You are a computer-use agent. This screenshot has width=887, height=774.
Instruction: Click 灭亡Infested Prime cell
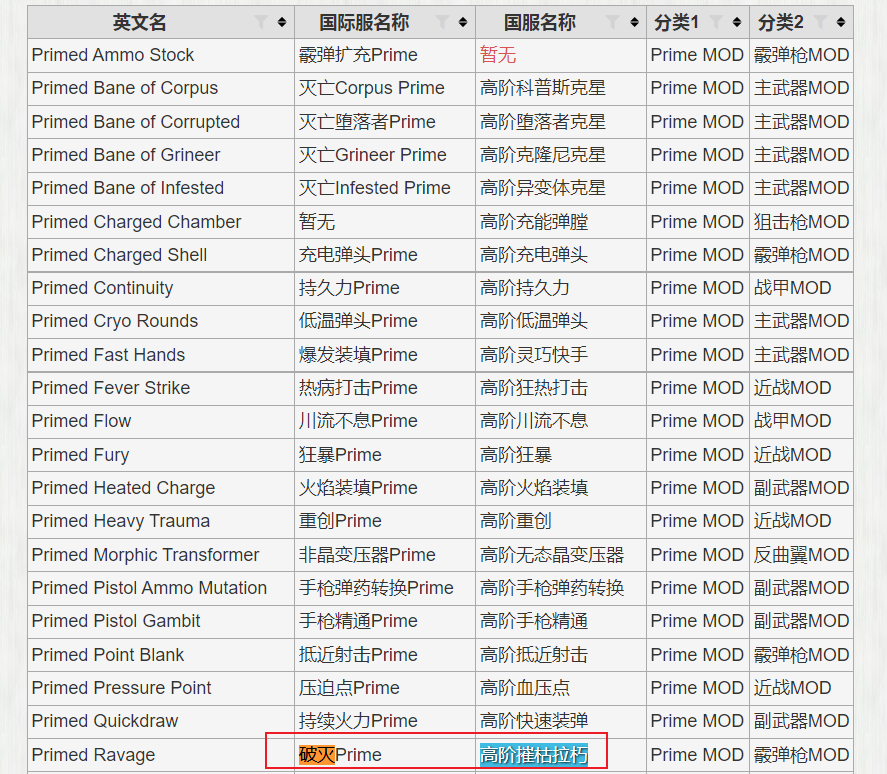385,188
